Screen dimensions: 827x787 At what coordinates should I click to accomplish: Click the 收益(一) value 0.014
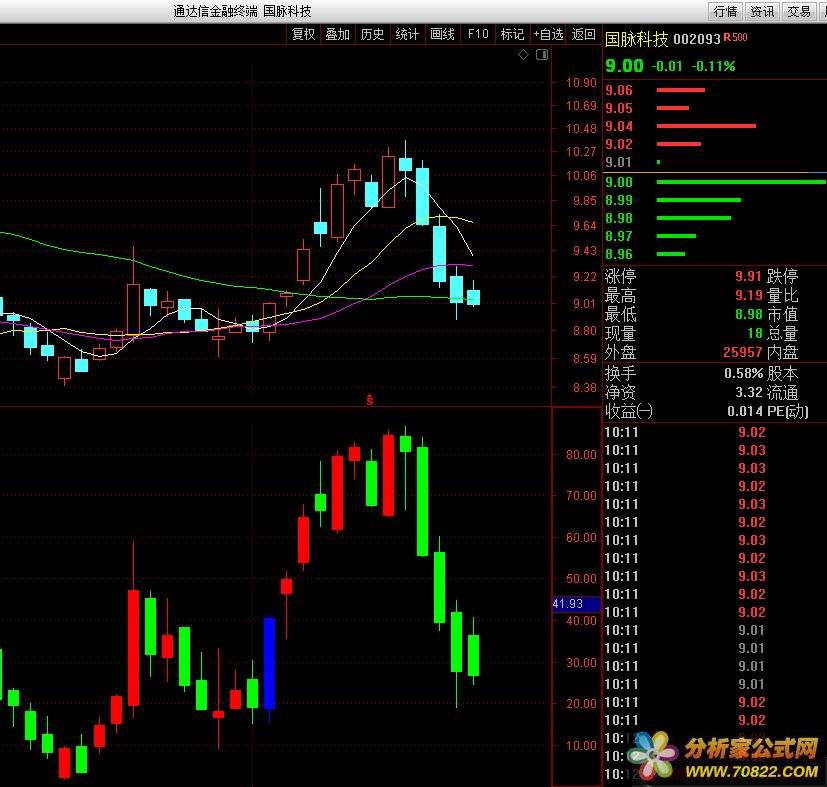coord(745,411)
